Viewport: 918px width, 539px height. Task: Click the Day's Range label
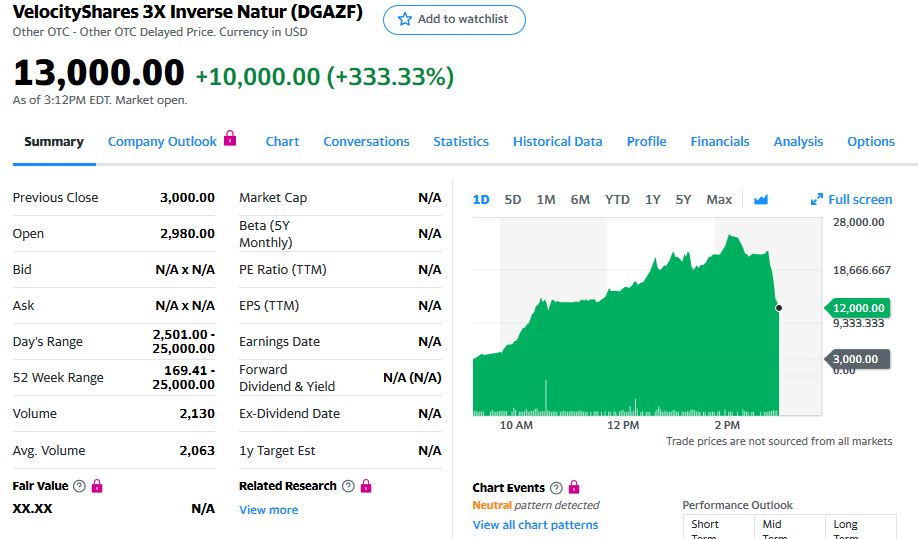point(47,342)
